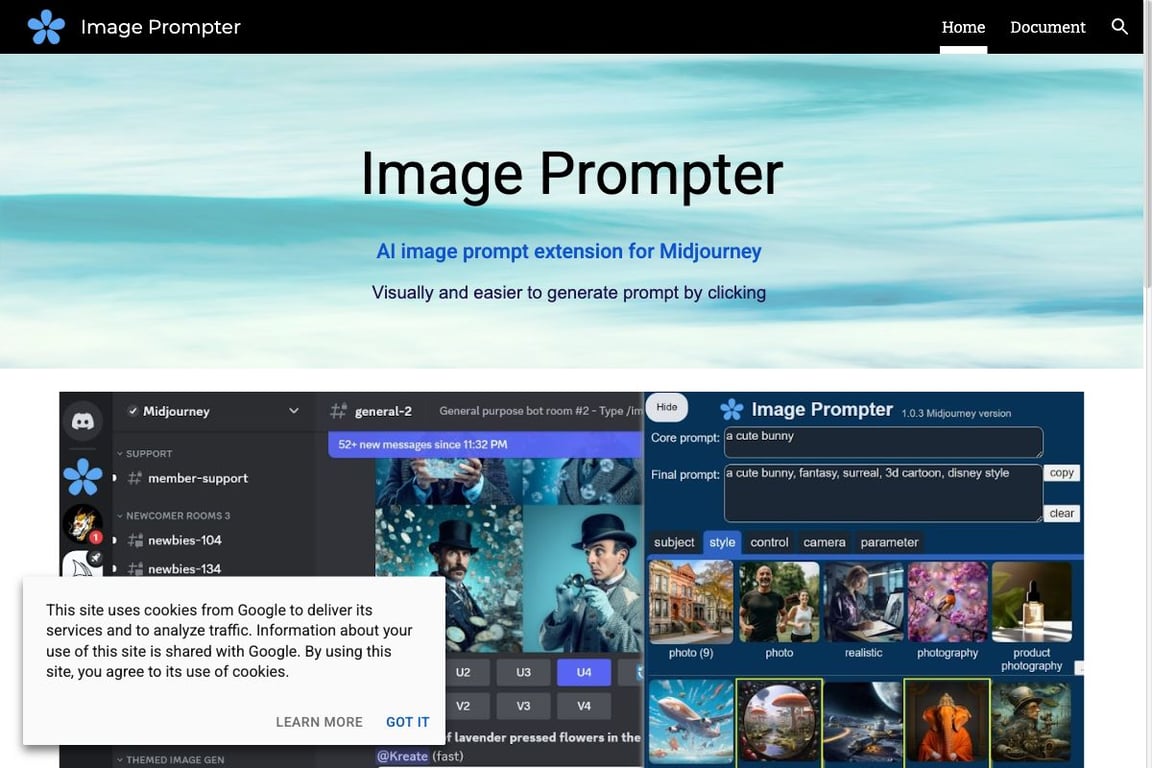Open the newbies-104 channel
Viewport: 1152px width, 768px height.
(175, 540)
